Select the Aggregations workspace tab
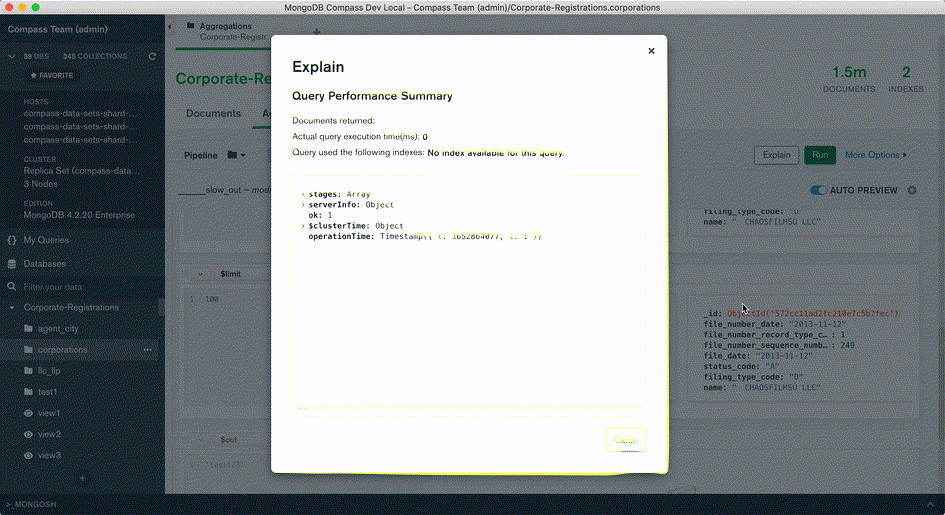This screenshot has height=515, width=945. [225, 31]
